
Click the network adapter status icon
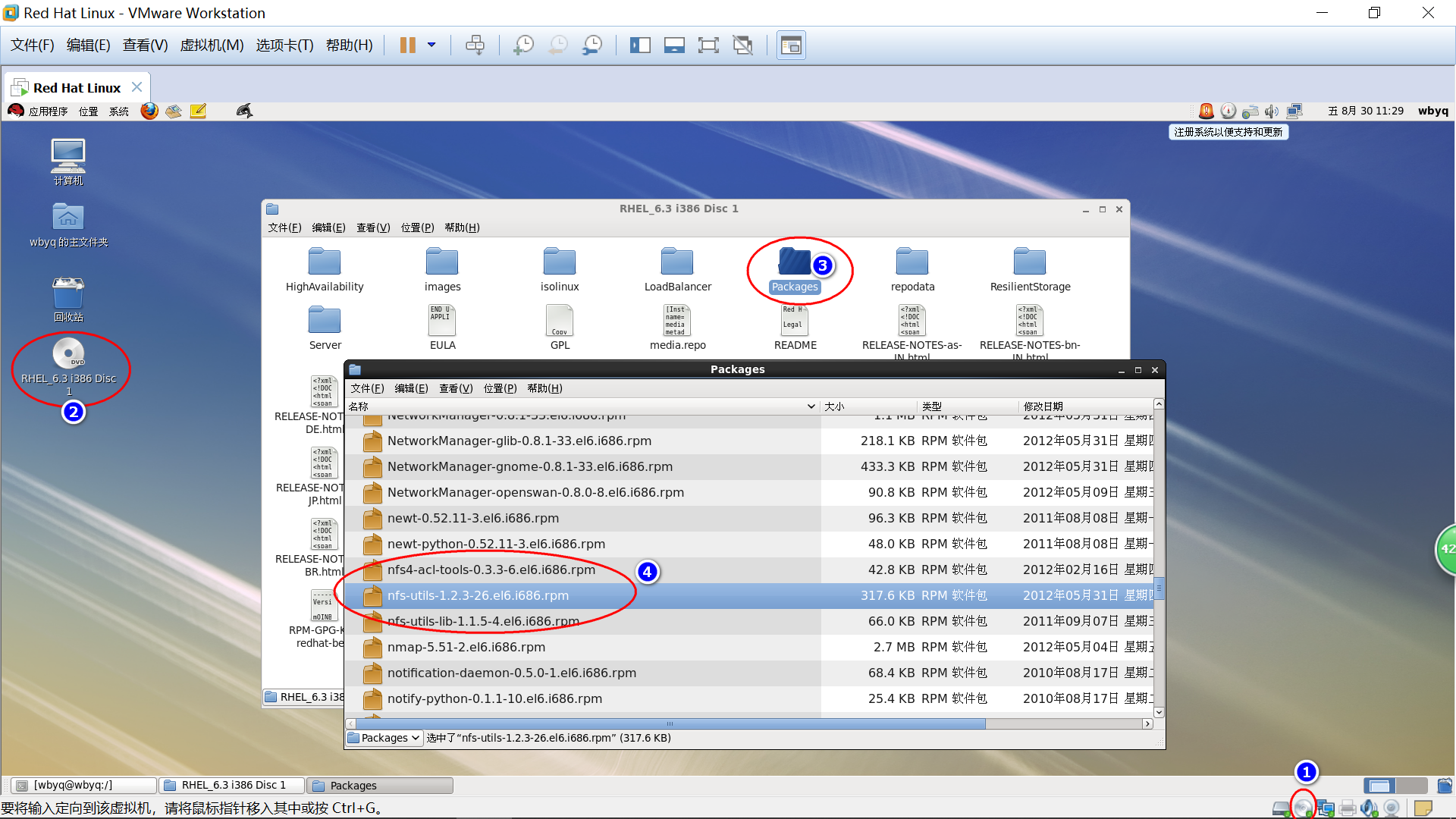coord(1326,808)
